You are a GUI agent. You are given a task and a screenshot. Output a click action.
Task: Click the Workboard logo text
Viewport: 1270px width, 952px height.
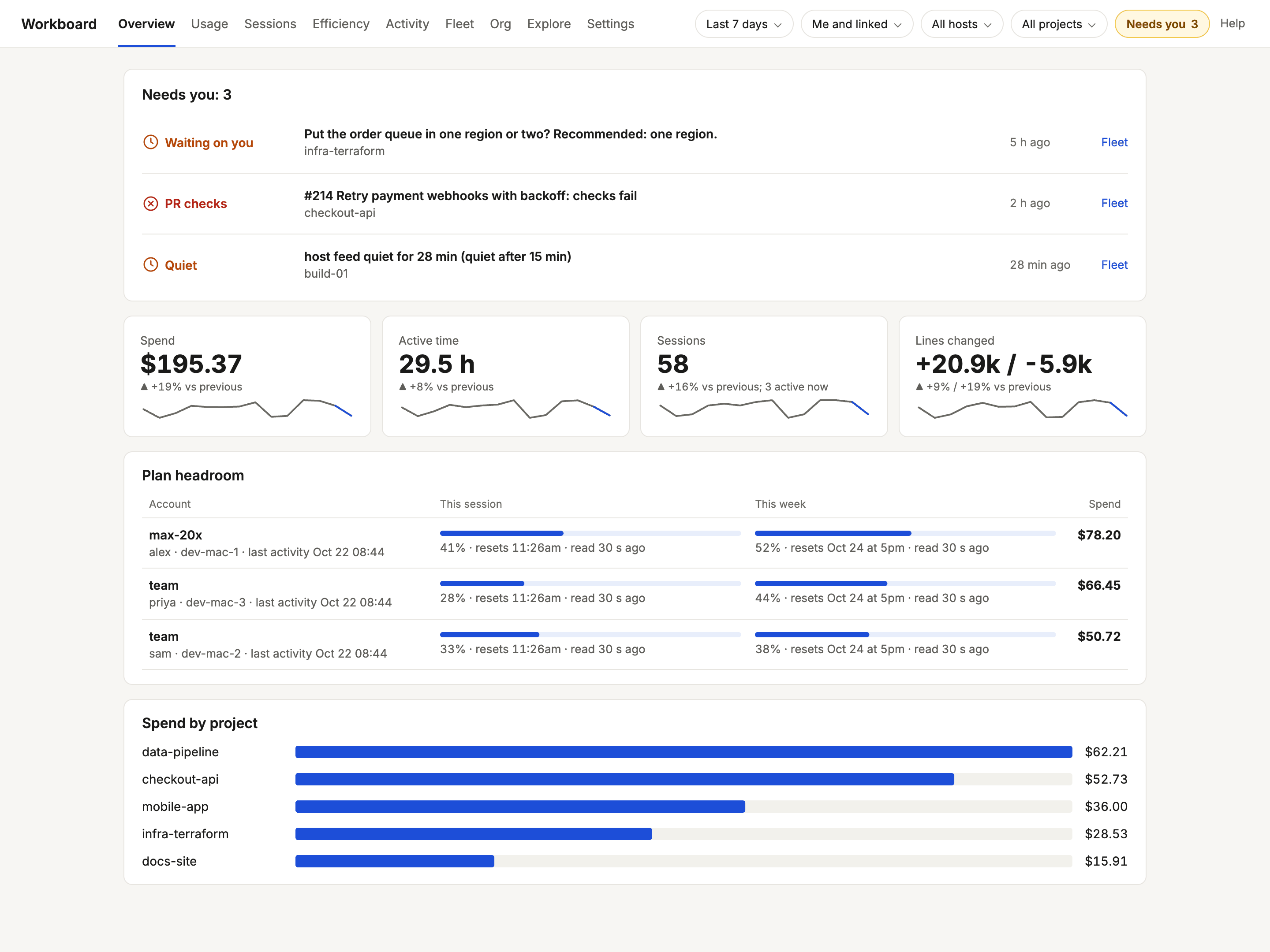[59, 24]
